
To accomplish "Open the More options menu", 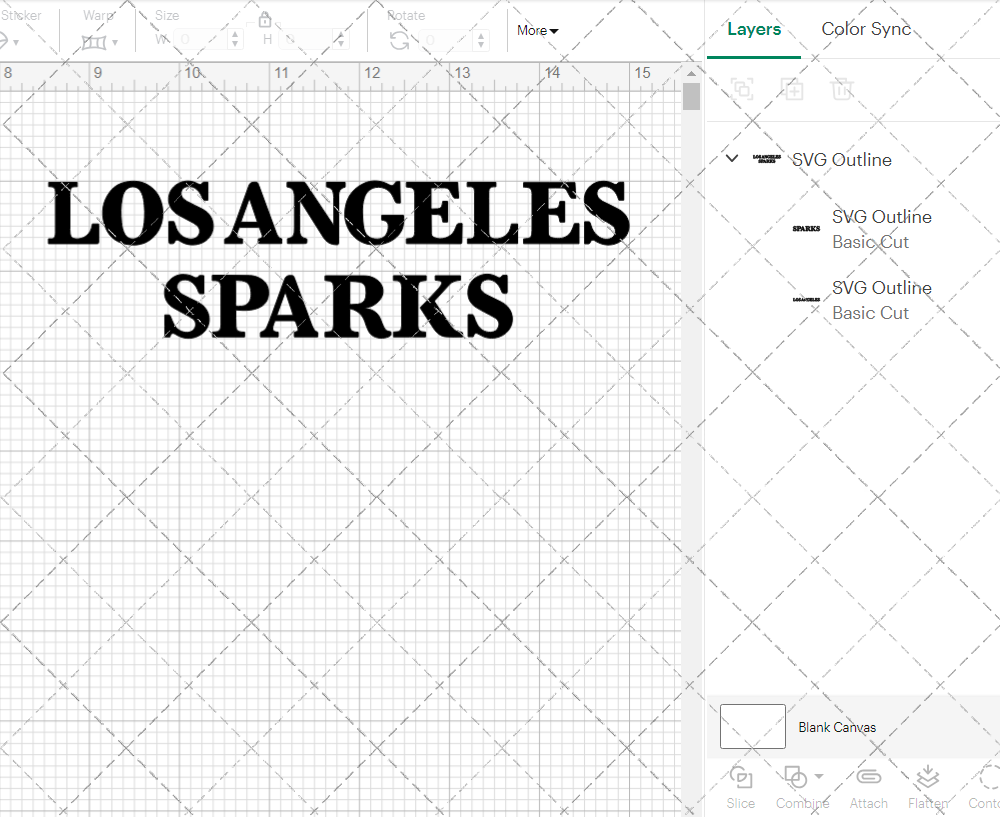I will coord(536,31).
